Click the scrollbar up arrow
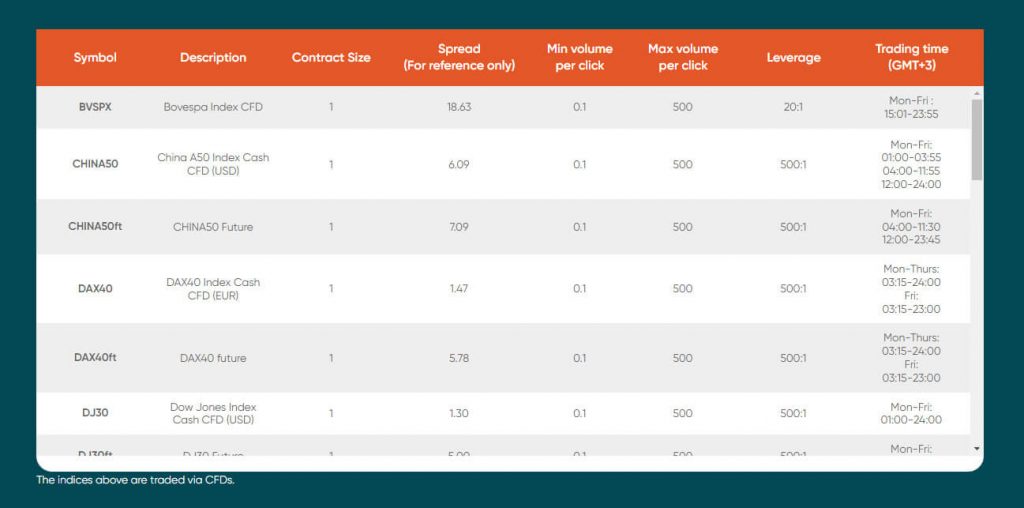This screenshot has height=508, width=1024. tap(977, 93)
